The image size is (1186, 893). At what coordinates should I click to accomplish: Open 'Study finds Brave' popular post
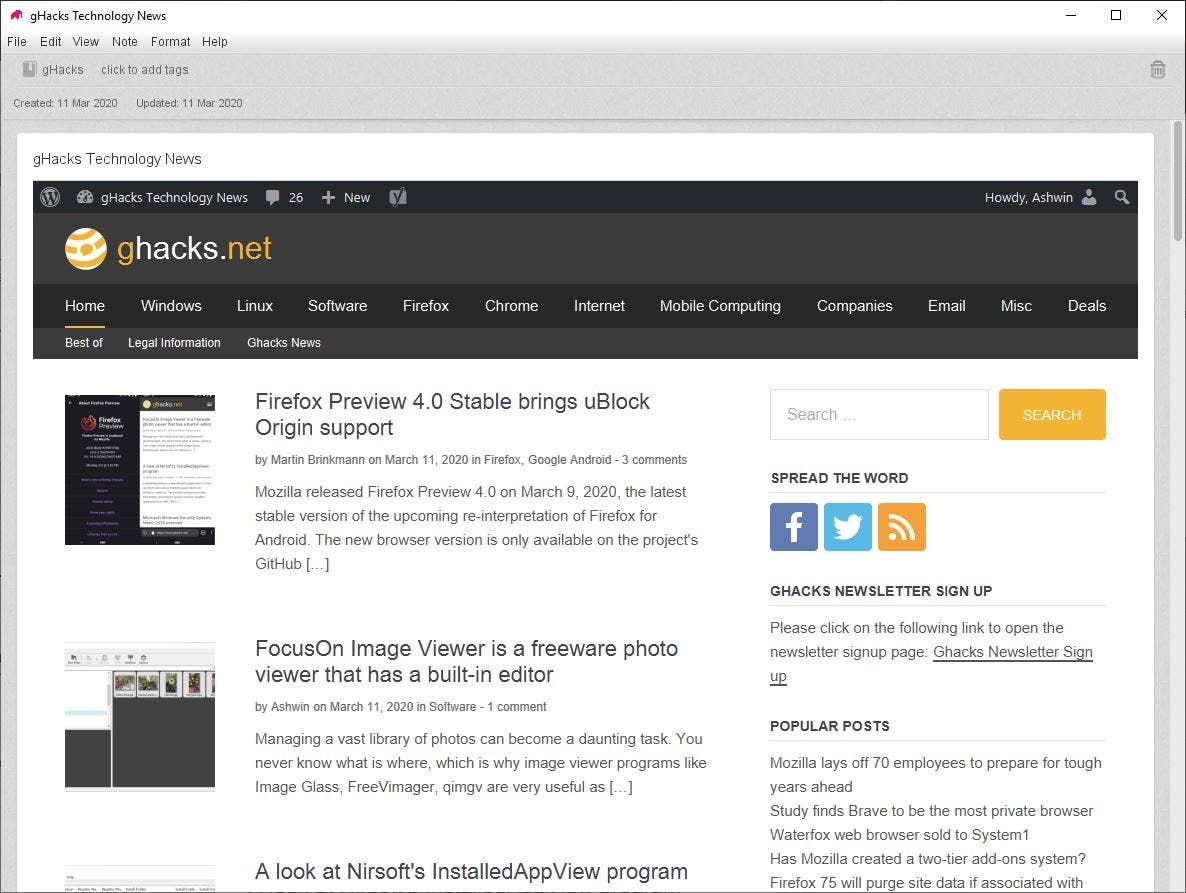(931, 811)
